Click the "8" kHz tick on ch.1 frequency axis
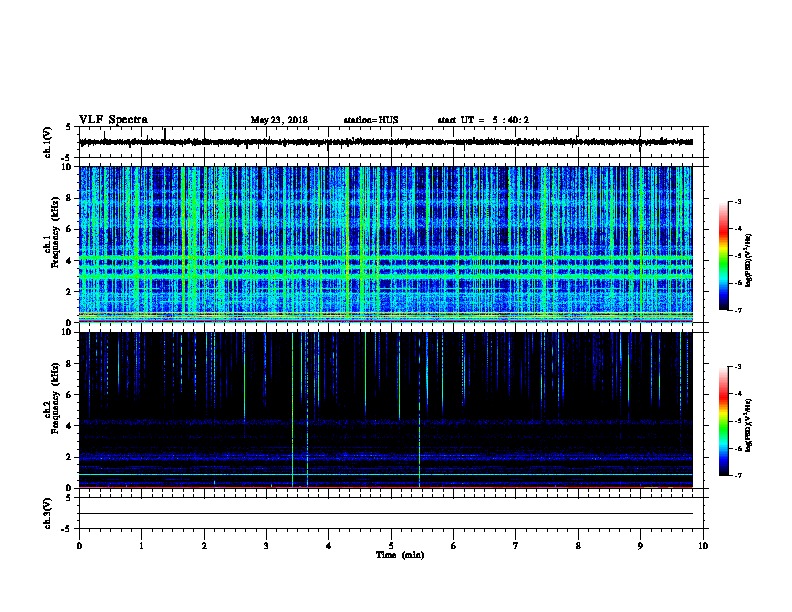Image resolution: width=792 pixels, height=612 pixels. click(69, 198)
